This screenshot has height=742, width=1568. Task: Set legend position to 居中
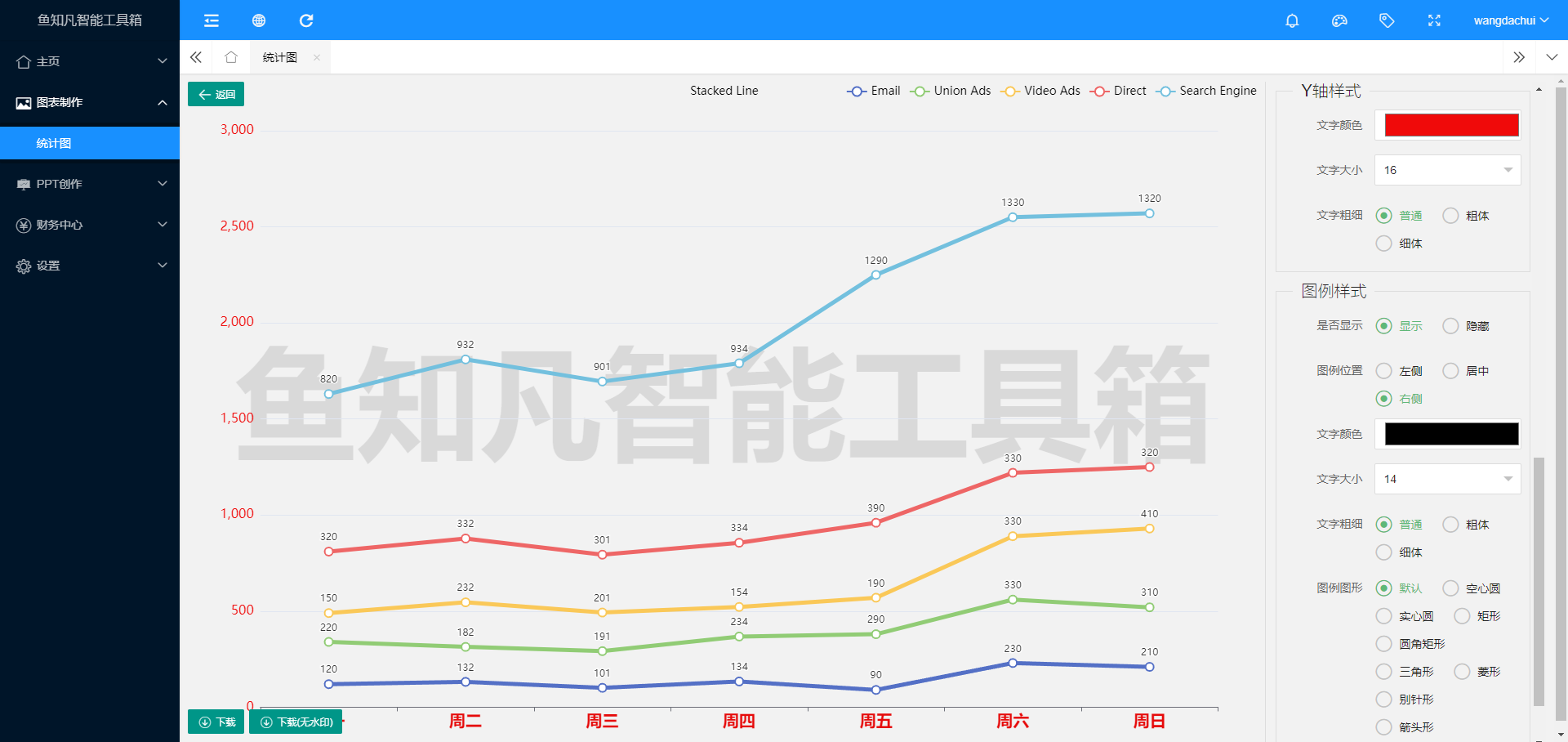pyautogui.click(x=1466, y=371)
